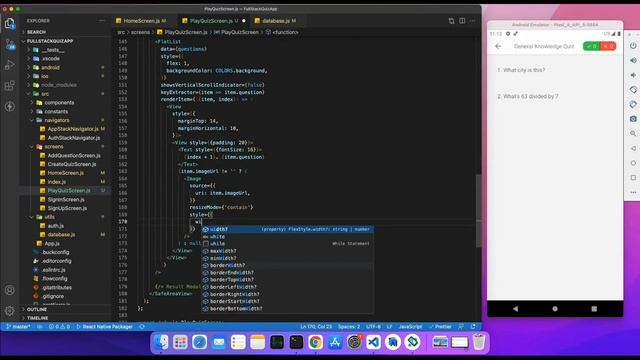Collapse the FULLSTACKQUIZAPP root folder

[x=66, y=41]
